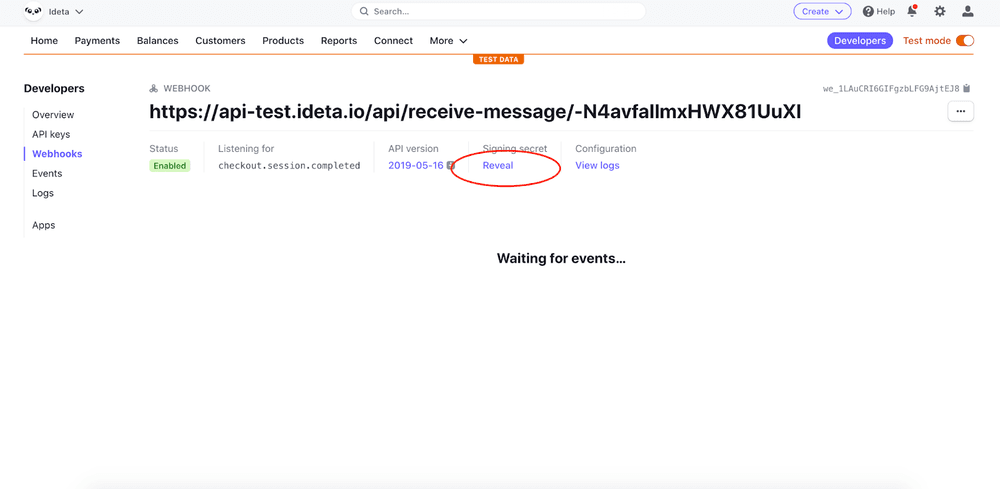Image resolution: width=1000 pixels, height=489 pixels.
Task: Expand the More navigation menu
Action: click(448, 41)
